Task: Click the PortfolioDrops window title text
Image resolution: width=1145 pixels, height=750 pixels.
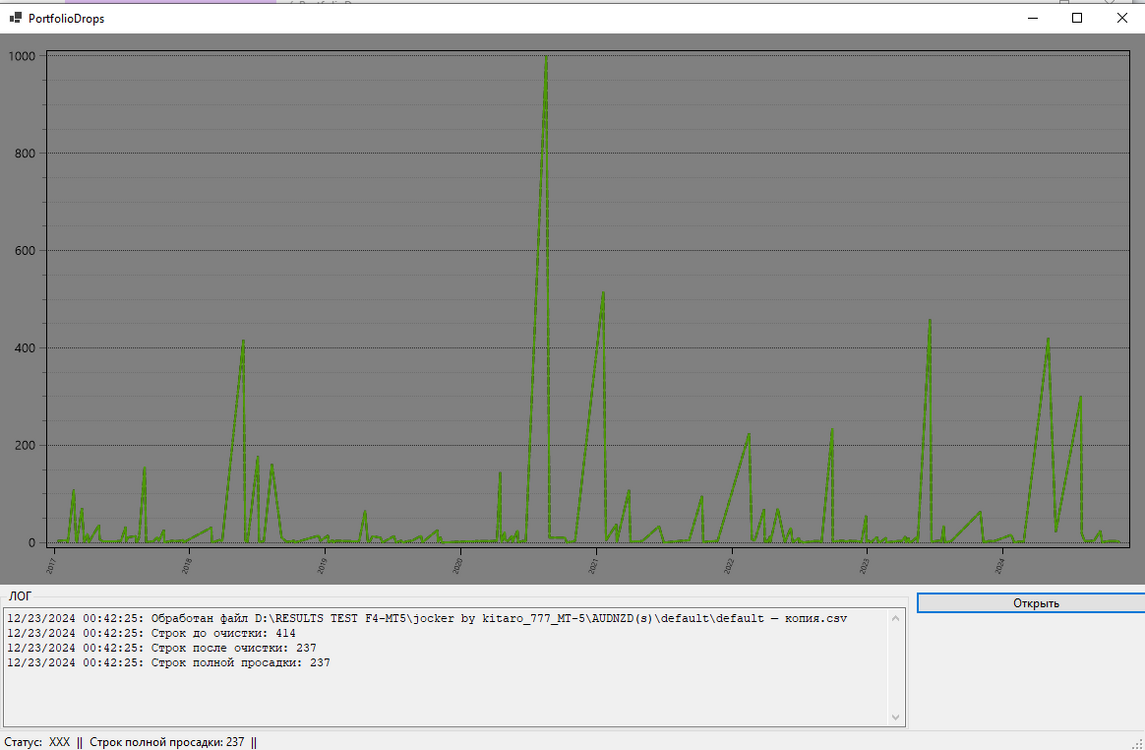Action: pos(66,19)
